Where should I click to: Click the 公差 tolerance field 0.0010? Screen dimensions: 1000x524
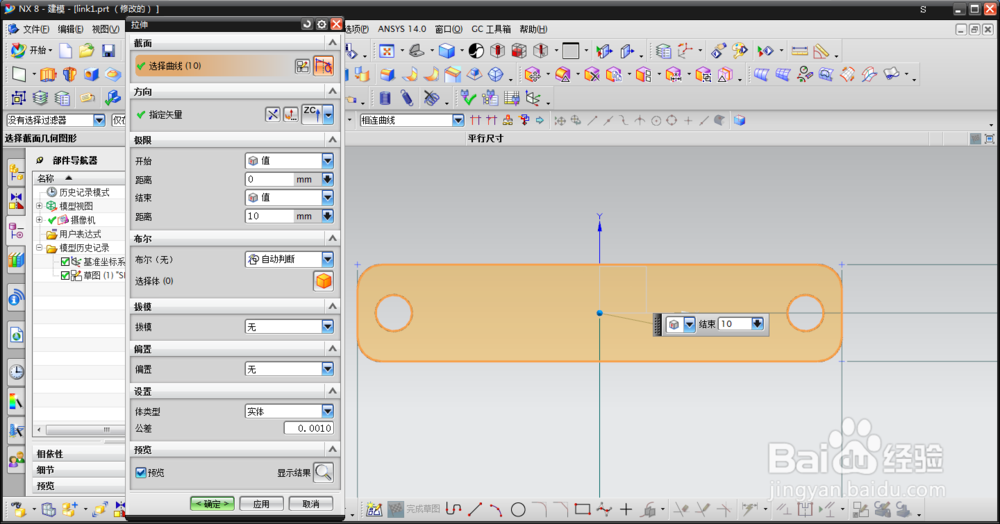tap(309, 428)
